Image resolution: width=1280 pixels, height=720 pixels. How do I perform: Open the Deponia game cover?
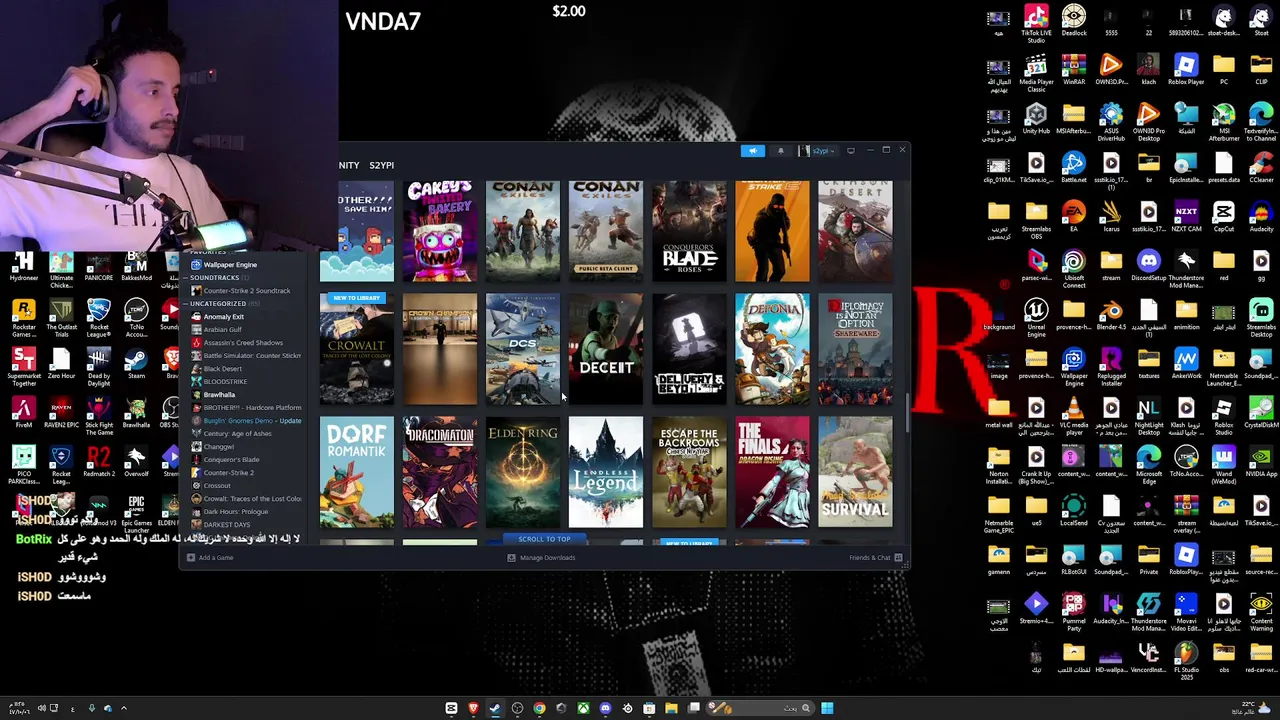[772, 349]
